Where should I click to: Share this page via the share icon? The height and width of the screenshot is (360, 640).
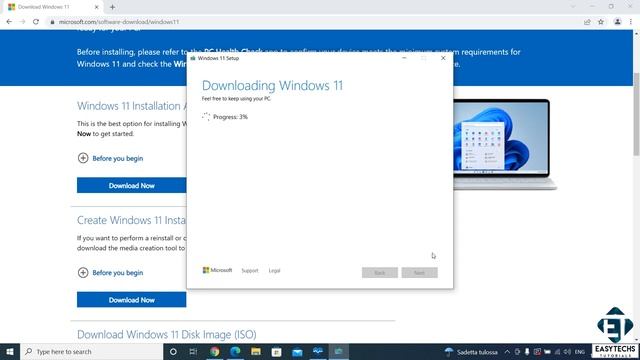pos(587,22)
